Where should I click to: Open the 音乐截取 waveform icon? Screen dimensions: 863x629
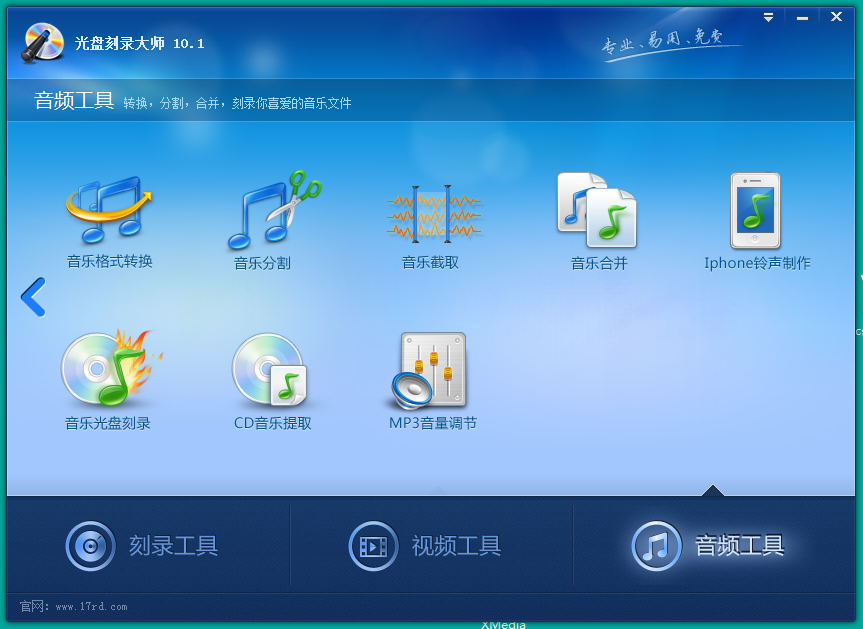[x=431, y=212]
